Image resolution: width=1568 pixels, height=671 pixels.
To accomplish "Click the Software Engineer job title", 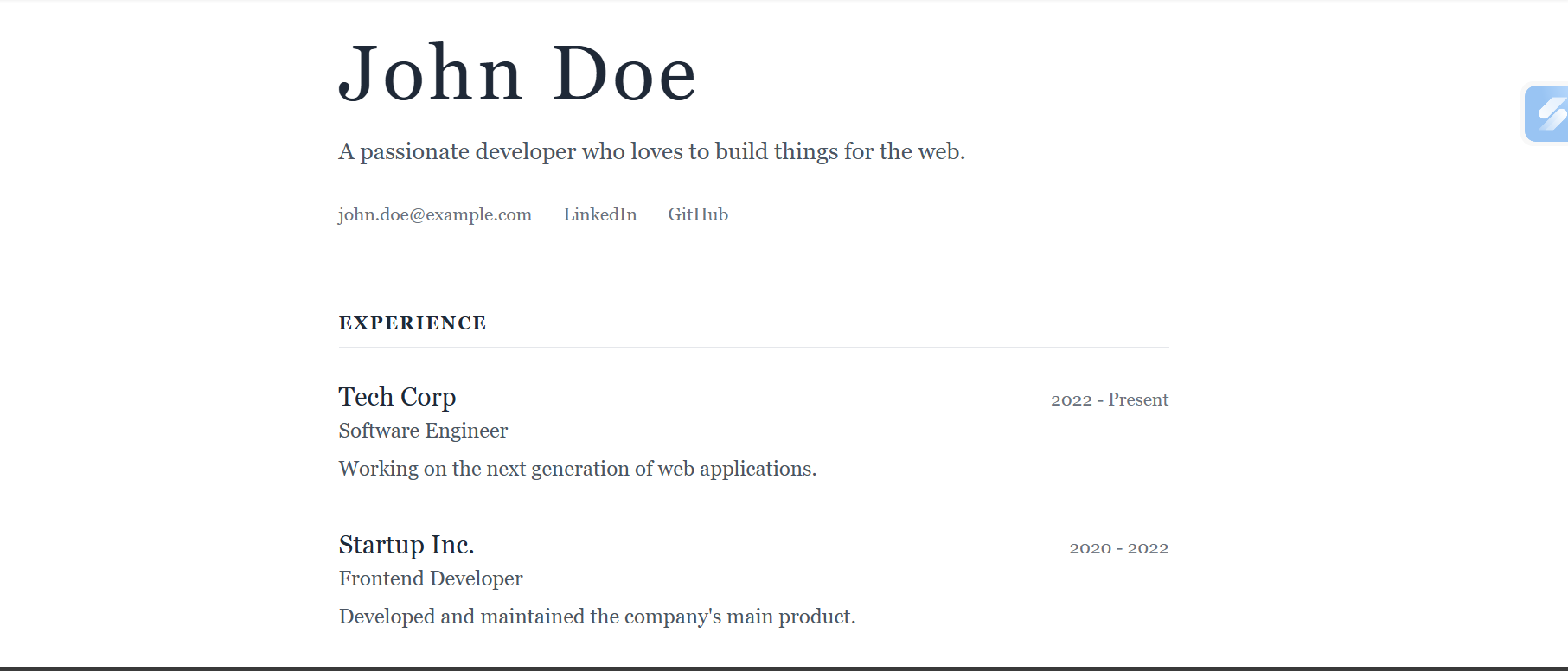I will [423, 431].
